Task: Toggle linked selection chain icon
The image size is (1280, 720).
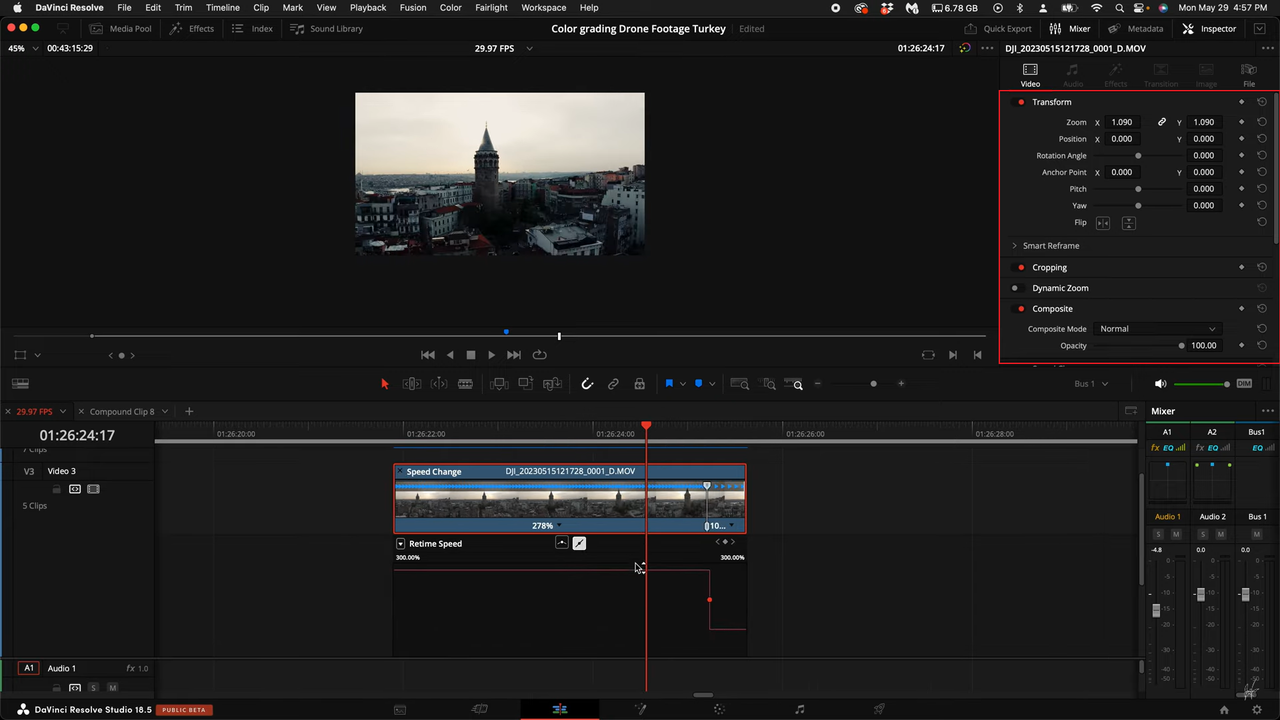Action: (613, 383)
